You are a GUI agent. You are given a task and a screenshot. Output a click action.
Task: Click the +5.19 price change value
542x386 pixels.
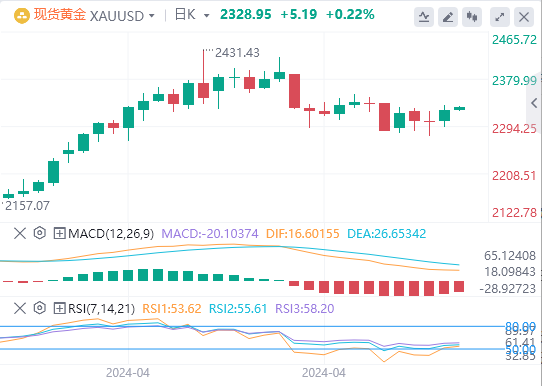point(299,15)
